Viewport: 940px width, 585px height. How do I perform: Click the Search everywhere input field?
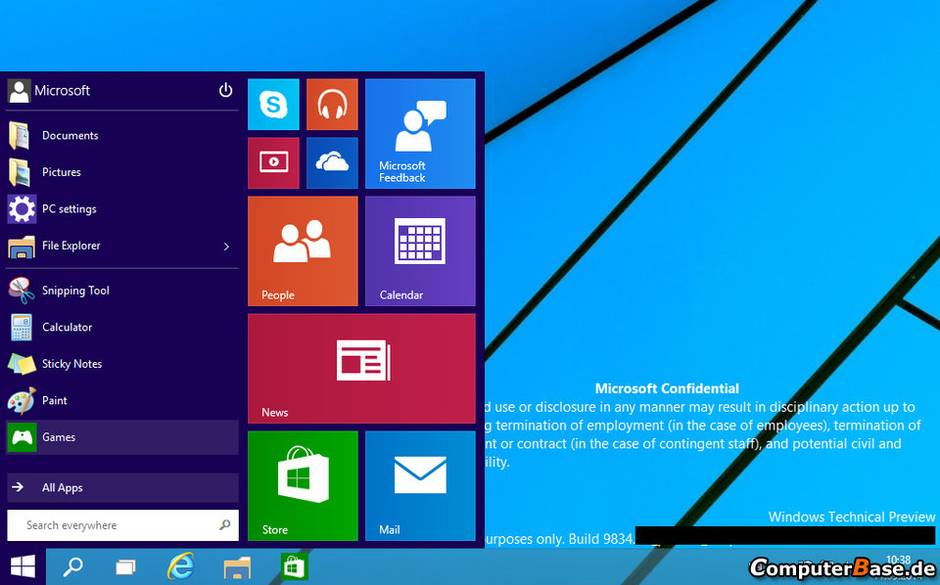pyautogui.click(x=122, y=526)
